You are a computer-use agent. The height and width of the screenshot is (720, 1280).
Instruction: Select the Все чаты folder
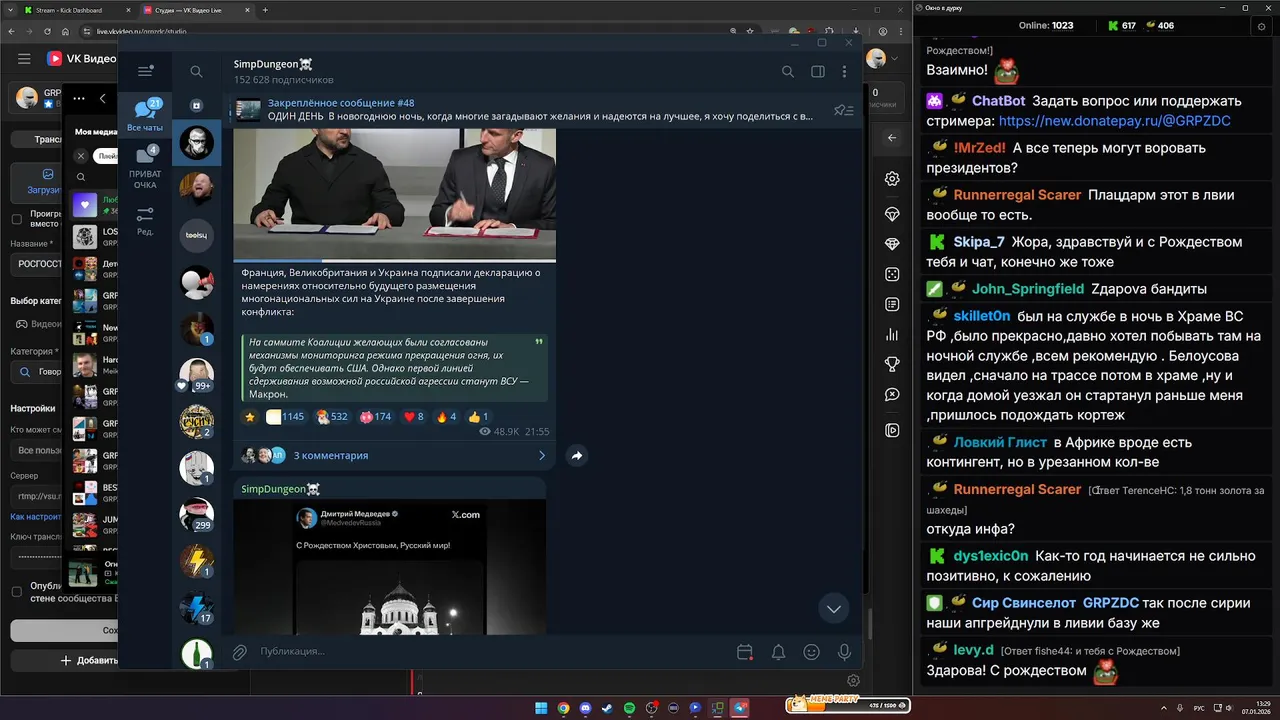click(145, 116)
